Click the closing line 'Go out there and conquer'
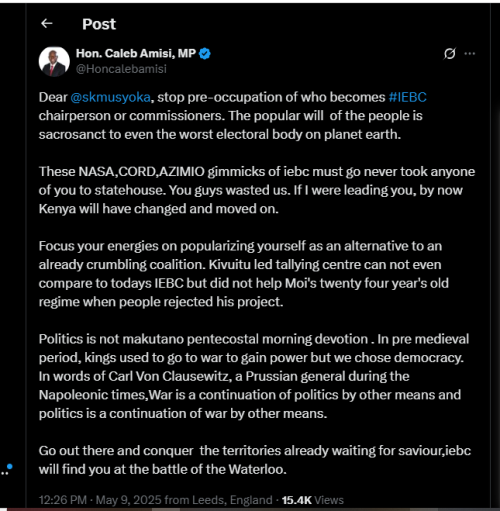The width and height of the screenshot is (500, 511). point(255,460)
